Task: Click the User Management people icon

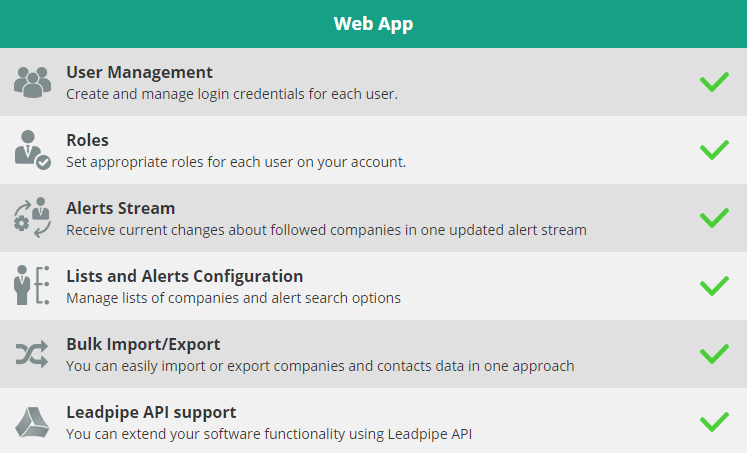Action: click(32, 82)
